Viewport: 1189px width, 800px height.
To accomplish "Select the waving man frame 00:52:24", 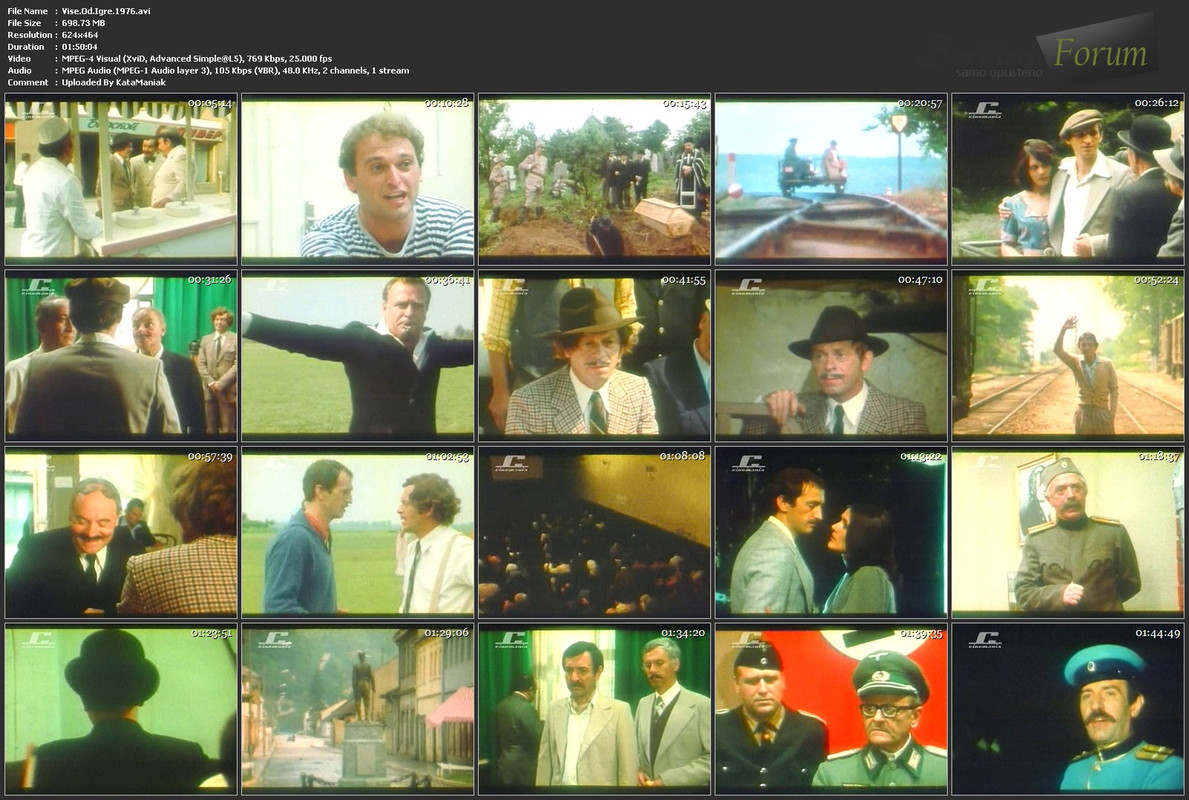I will tap(1068, 356).
